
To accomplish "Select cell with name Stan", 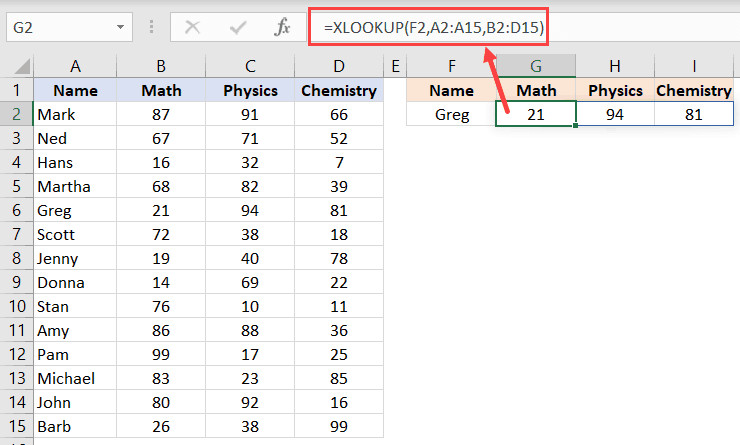I will [x=75, y=306].
